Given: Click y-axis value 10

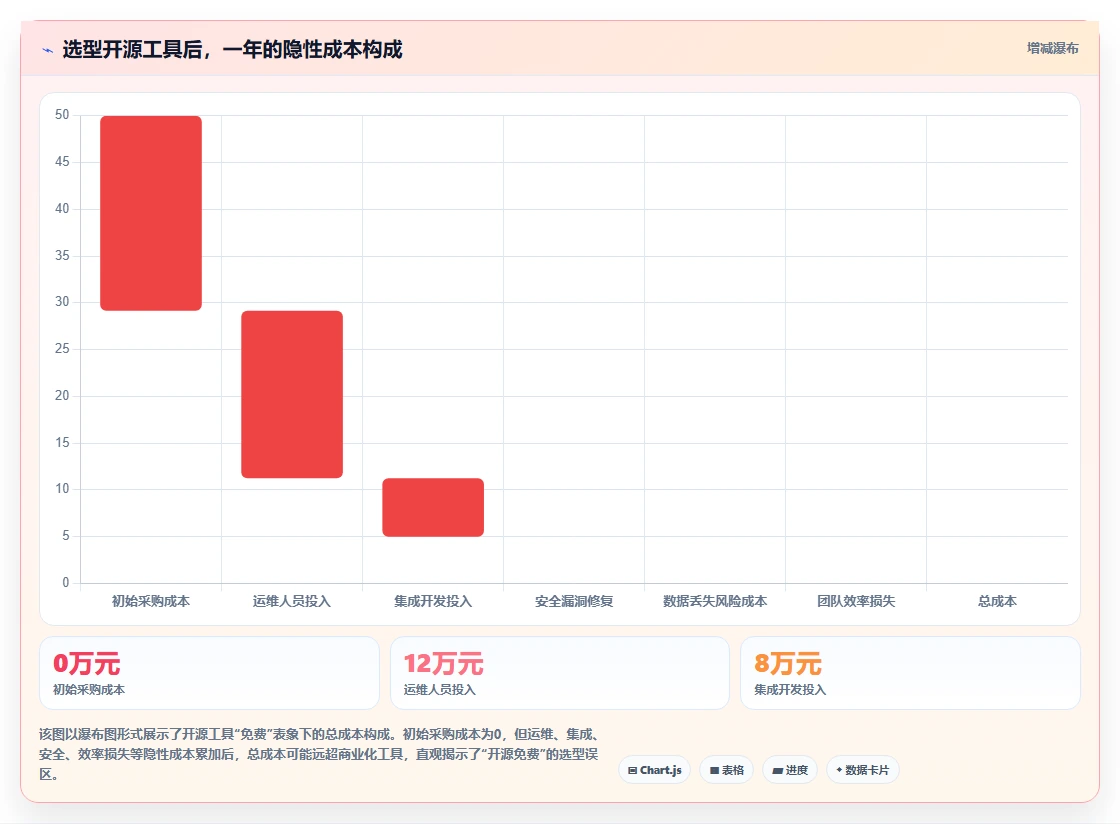Looking at the screenshot, I should pyautogui.click(x=62, y=489).
